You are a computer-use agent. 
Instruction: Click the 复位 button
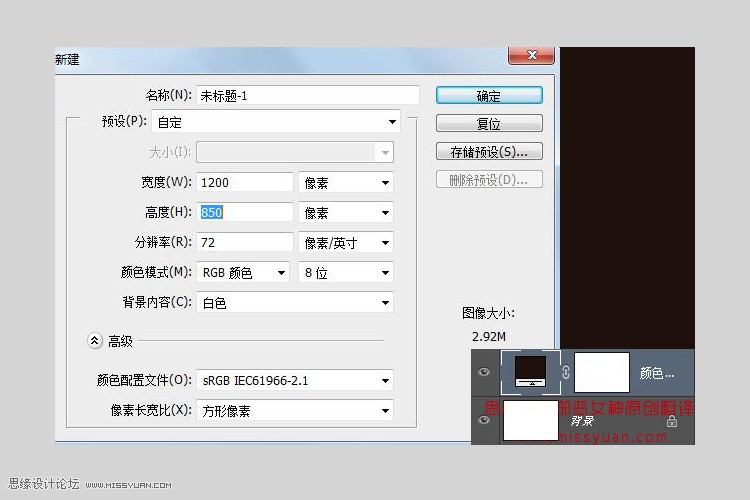(x=489, y=123)
